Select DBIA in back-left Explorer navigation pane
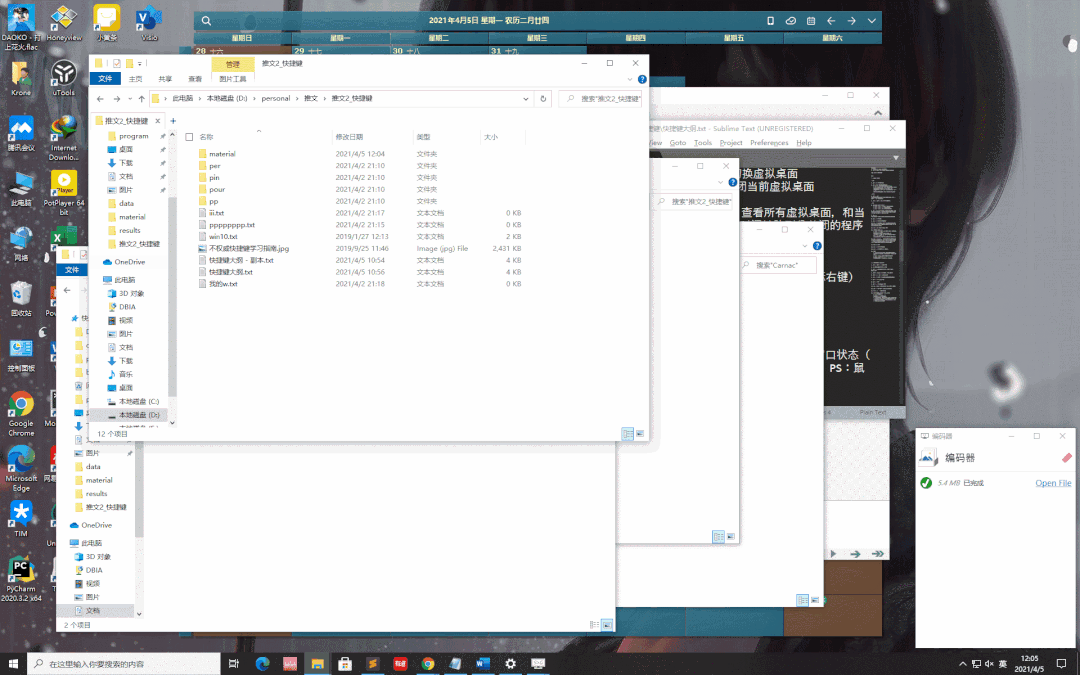The height and width of the screenshot is (675, 1080). pos(94,570)
